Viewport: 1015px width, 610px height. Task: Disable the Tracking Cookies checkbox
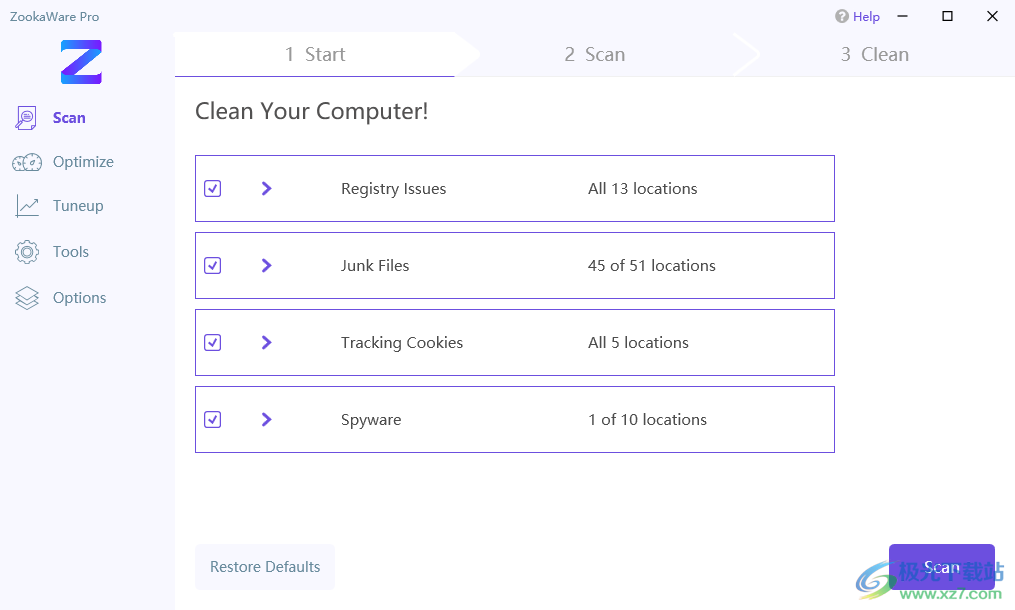click(x=212, y=343)
